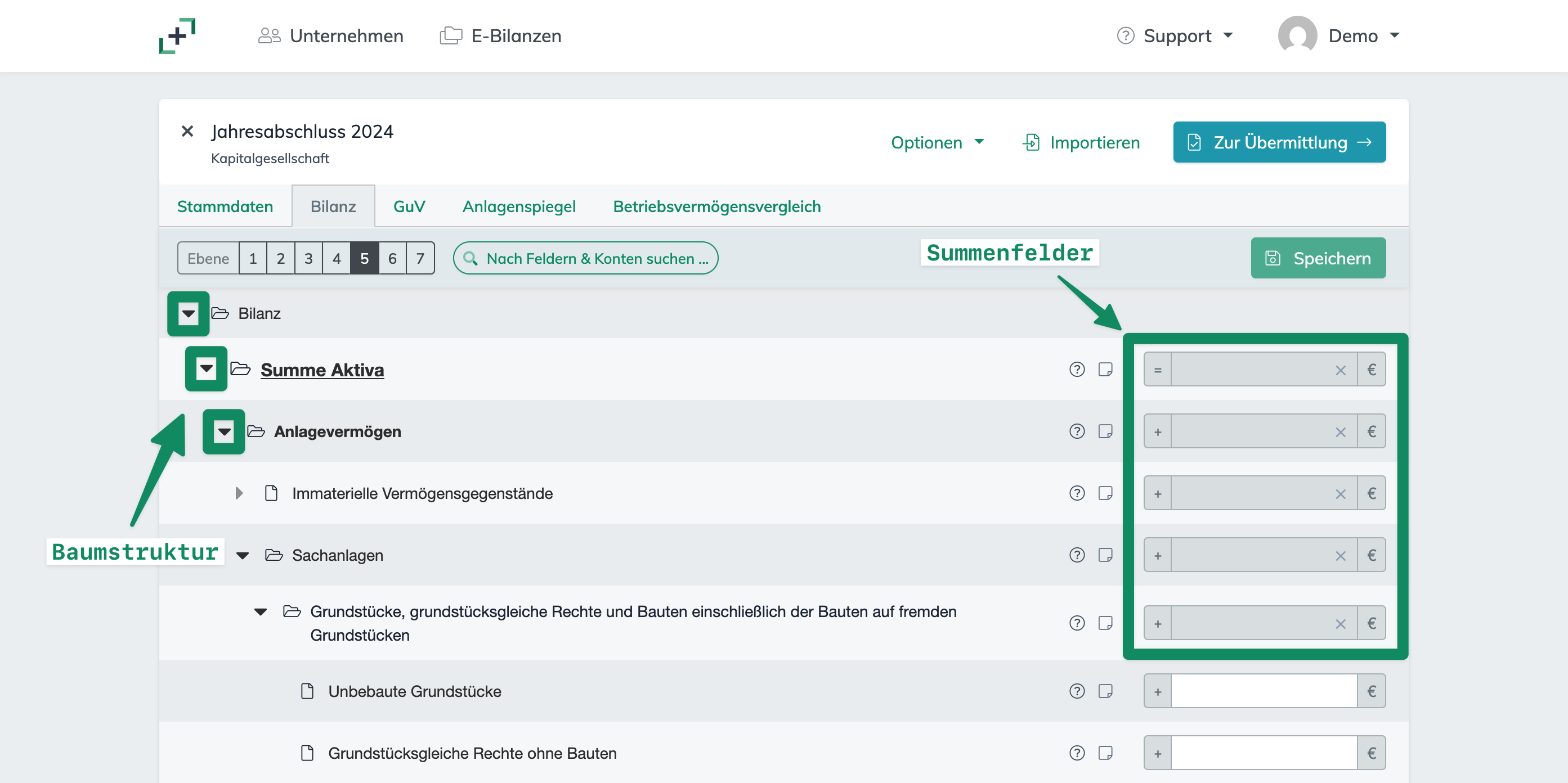Image resolution: width=1568 pixels, height=783 pixels.
Task: Toggle plus sign on Unbebaute Grundstücke field
Action: [x=1158, y=692]
